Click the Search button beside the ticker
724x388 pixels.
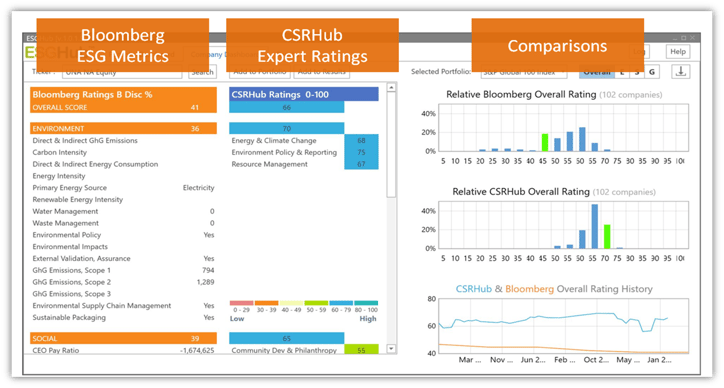202,73
